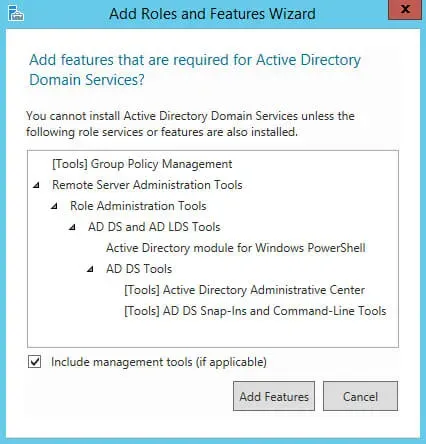Select the AD DS Tools row
Image resolution: width=426 pixels, height=444 pixels.
point(139,269)
